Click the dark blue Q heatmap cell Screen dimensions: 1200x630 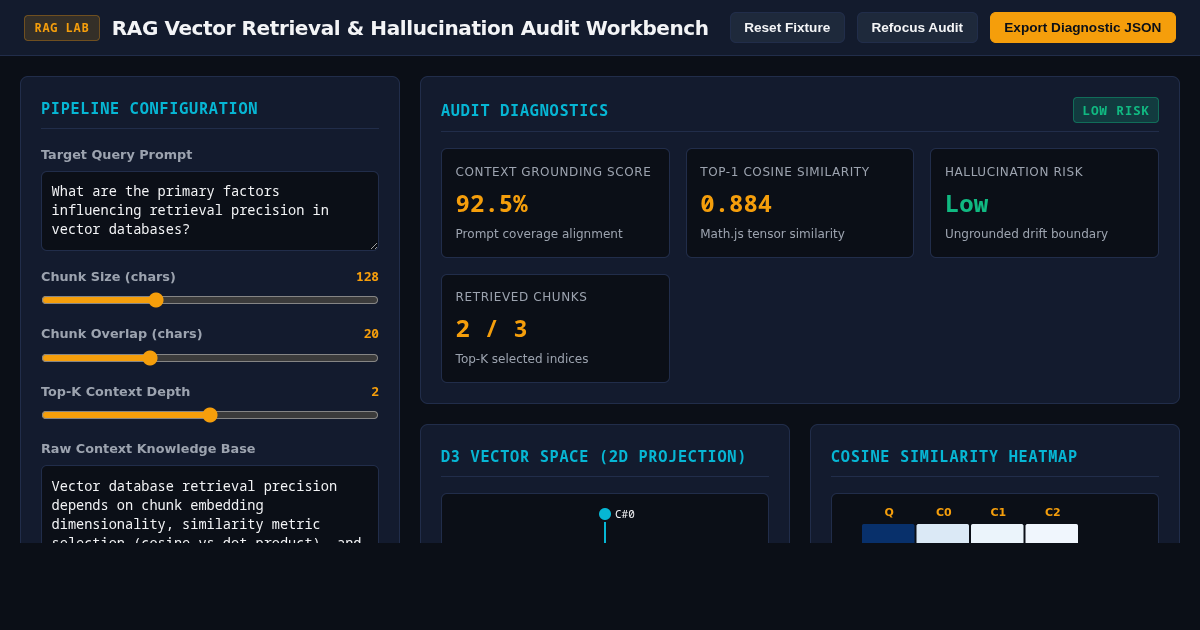(888, 534)
